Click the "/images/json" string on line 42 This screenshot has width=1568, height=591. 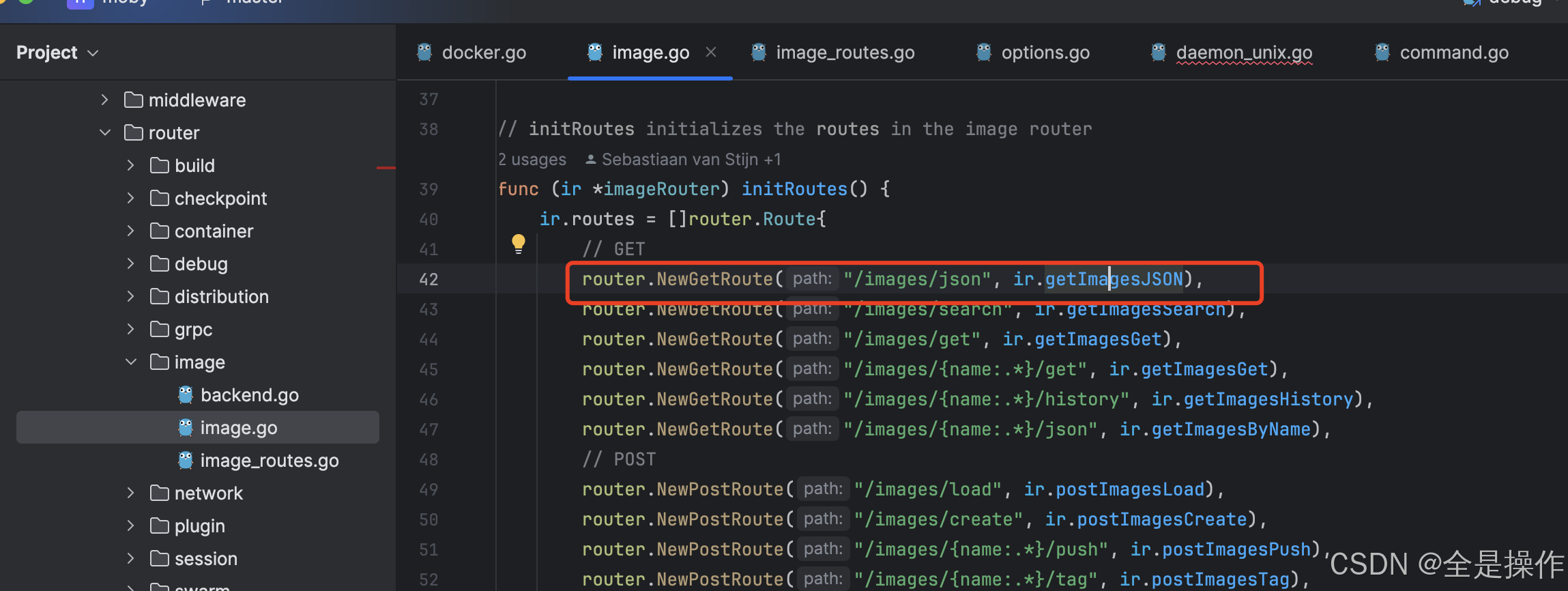(x=917, y=279)
